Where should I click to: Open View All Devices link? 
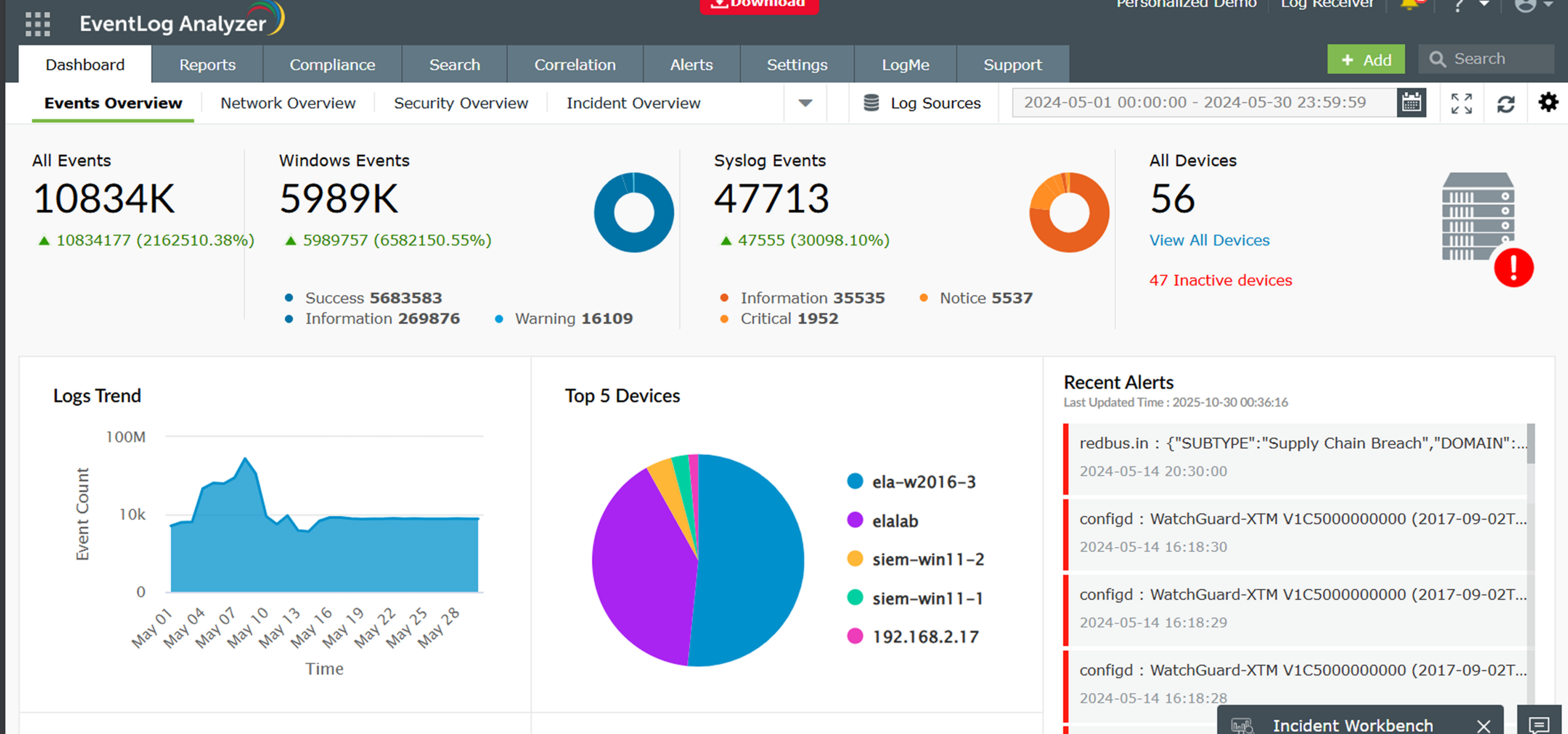click(1209, 240)
